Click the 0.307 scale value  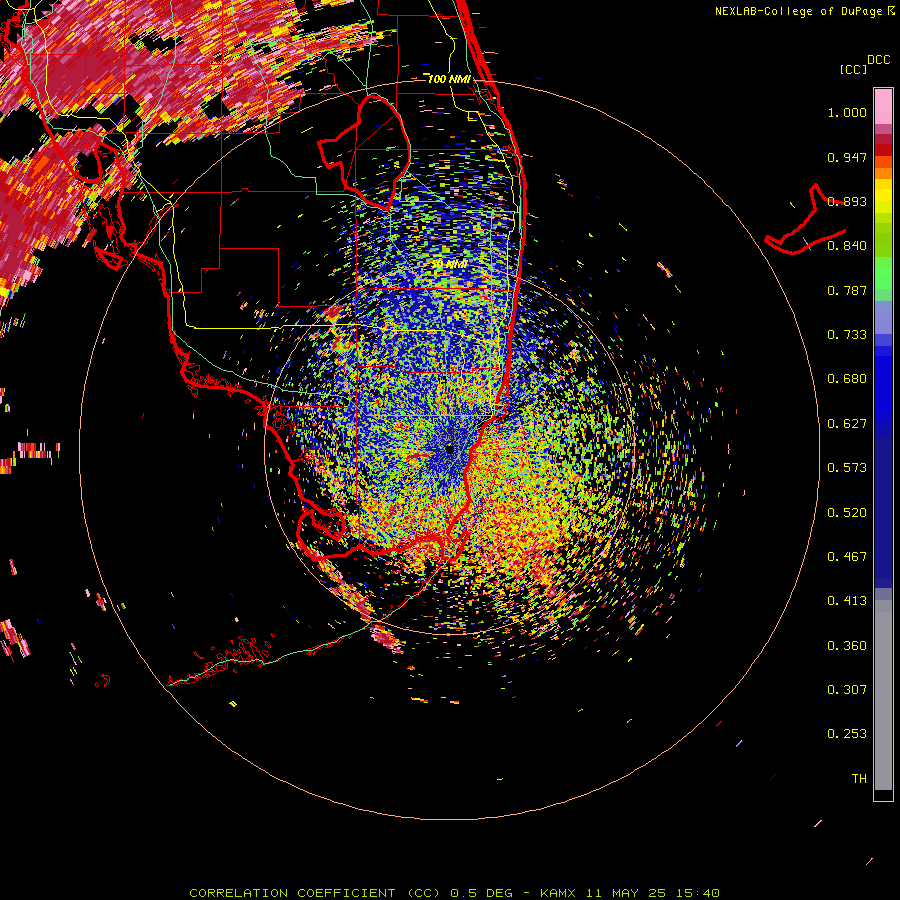[x=847, y=690]
